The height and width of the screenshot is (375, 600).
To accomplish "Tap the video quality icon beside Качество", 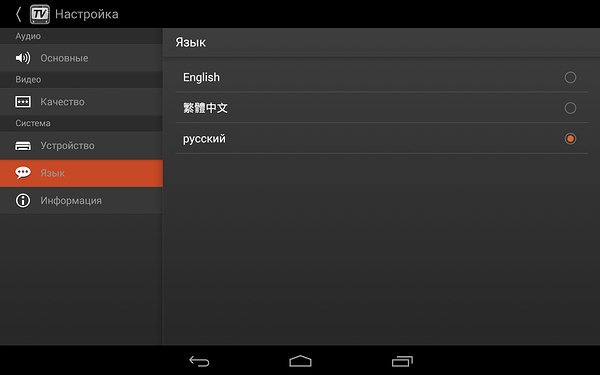I will point(23,102).
